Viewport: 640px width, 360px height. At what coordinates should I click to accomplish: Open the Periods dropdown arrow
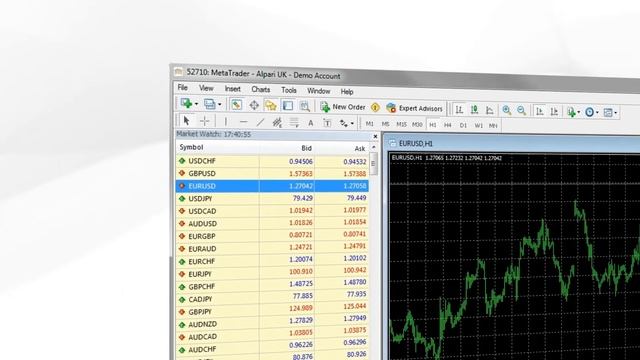click(597, 112)
